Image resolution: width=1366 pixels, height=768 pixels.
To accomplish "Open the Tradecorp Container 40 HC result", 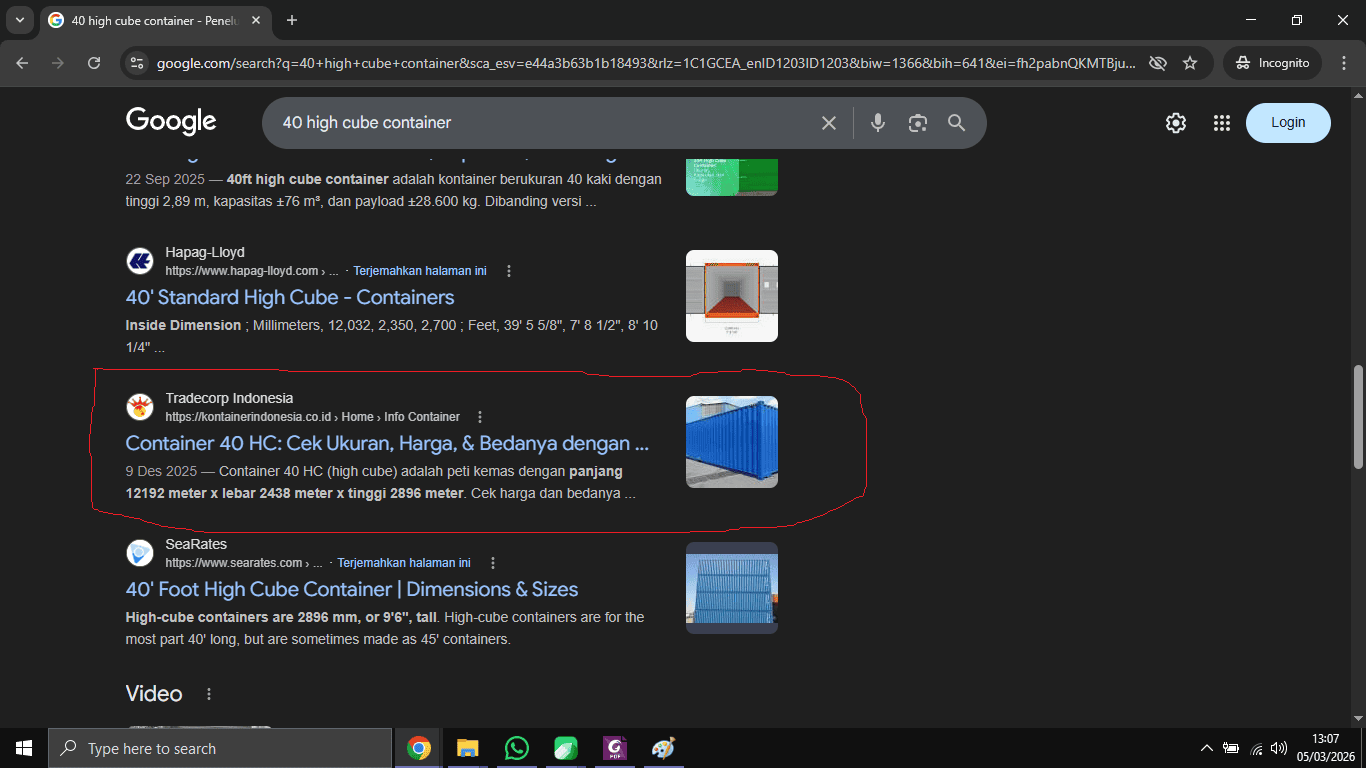I will (388, 443).
